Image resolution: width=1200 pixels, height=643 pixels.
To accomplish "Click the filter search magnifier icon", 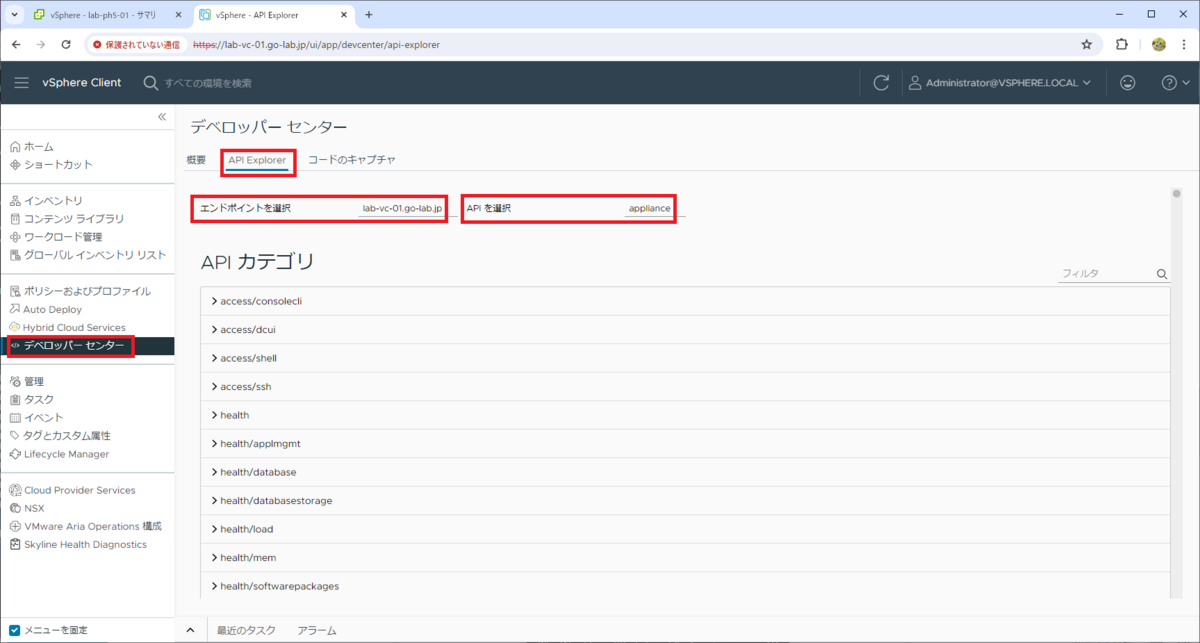I will (1162, 274).
